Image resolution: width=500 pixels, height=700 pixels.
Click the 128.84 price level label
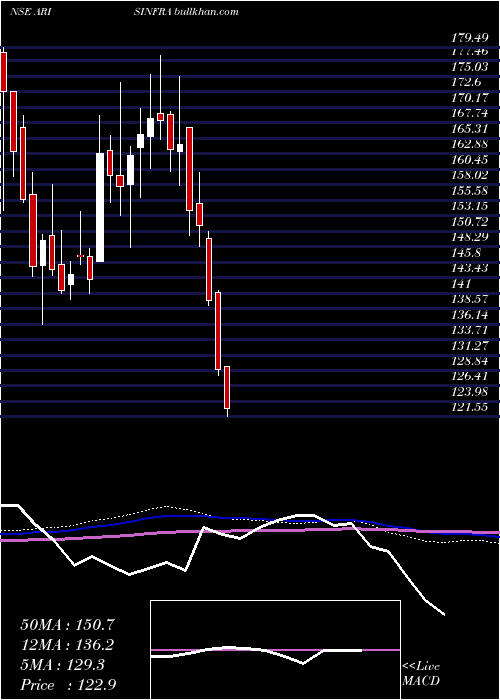click(x=470, y=361)
